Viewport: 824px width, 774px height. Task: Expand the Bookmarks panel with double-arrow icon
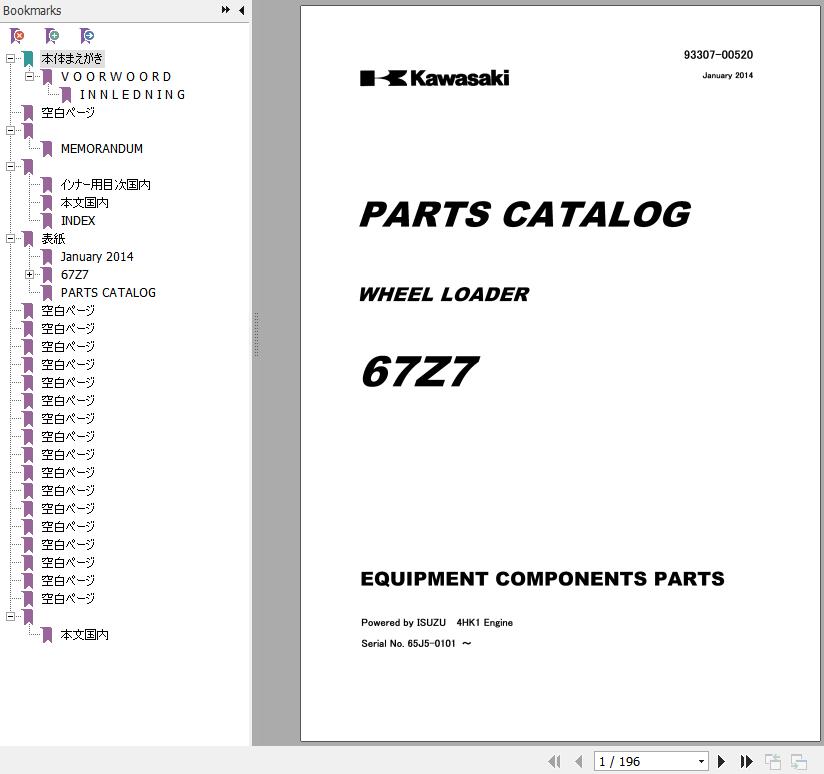pyautogui.click(x=225, y=10)
